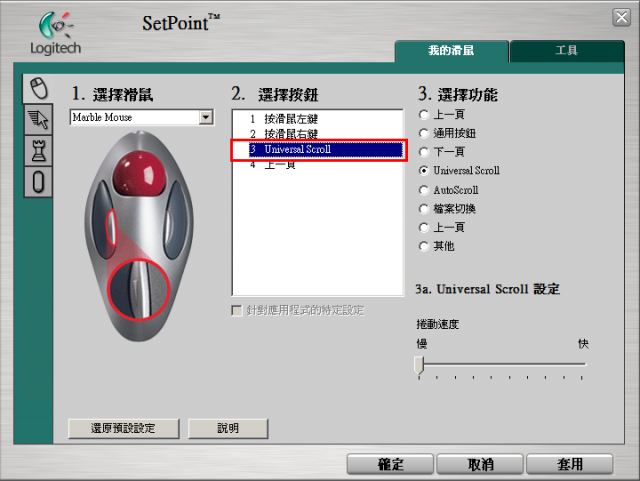640x481 pixels.
Task: Cancel with the 取消 button
Action: 480,464
